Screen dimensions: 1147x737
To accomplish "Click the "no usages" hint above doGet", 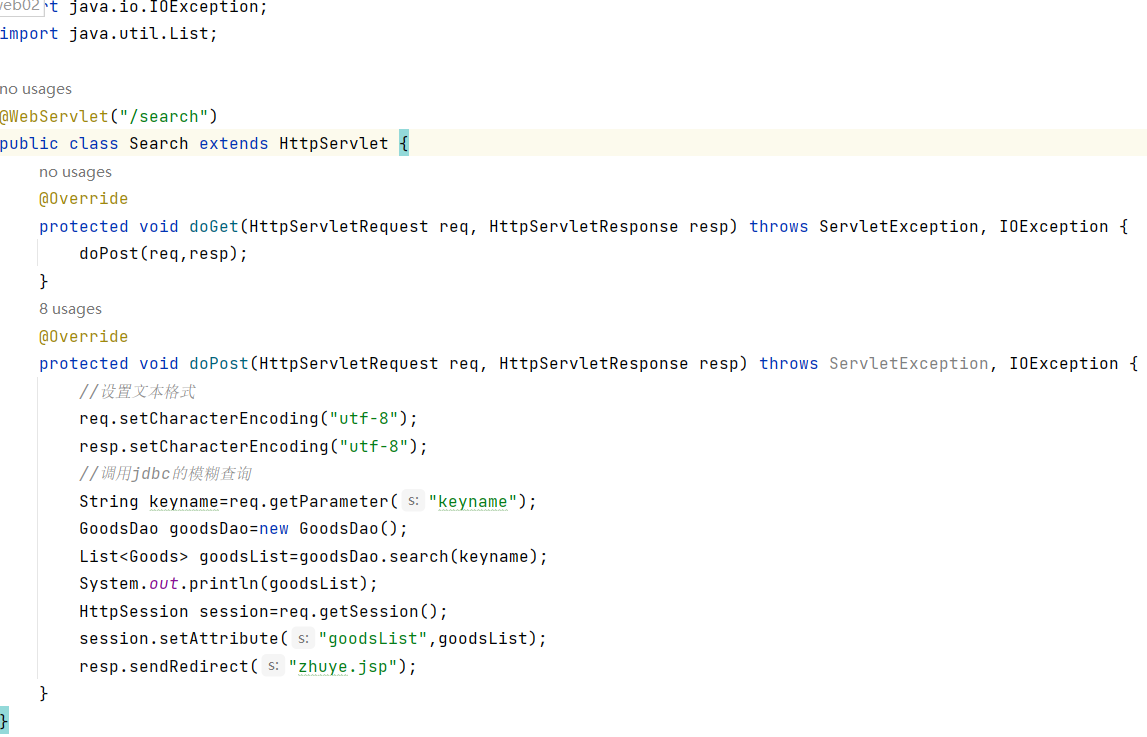I will [75, 172].
